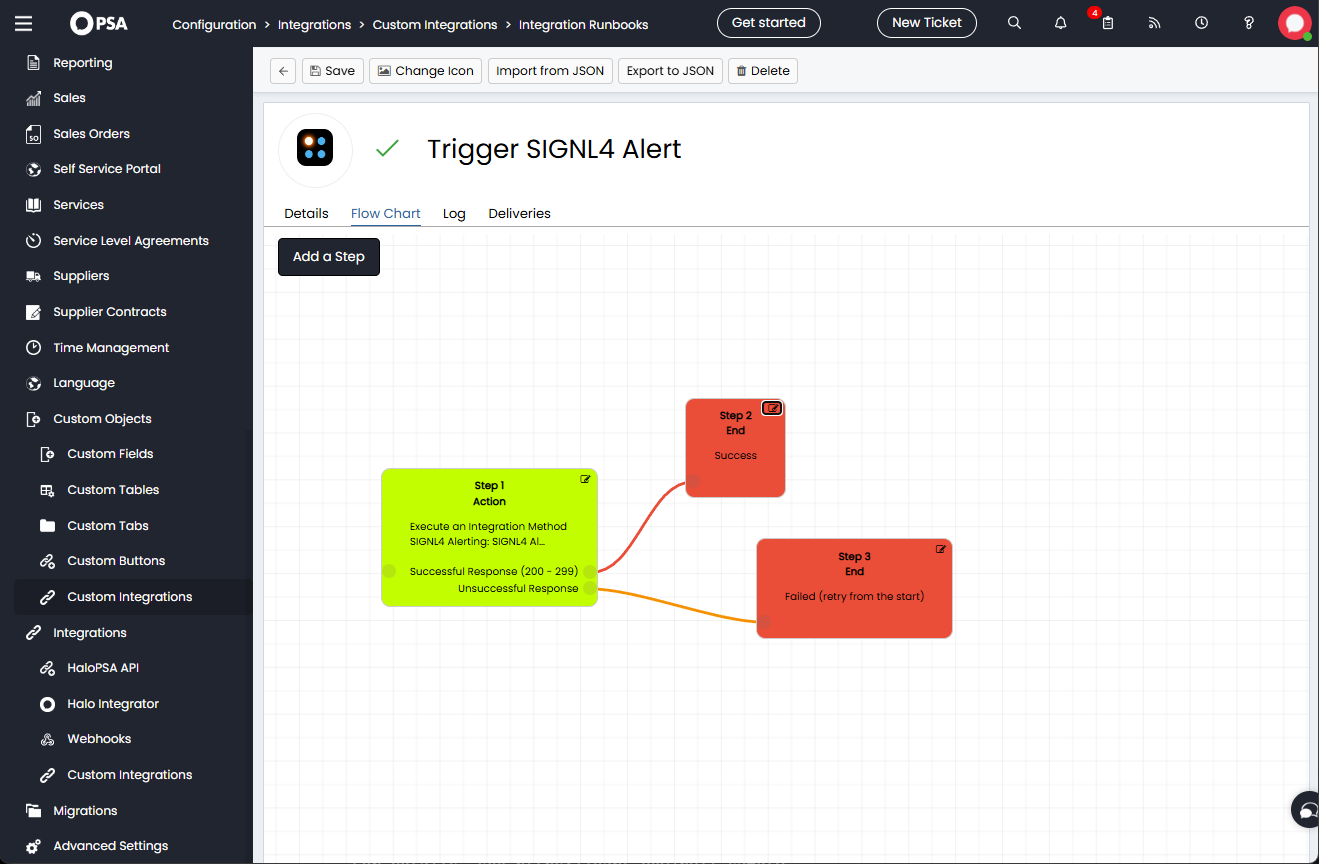The height and width of the screenshot is (864, 1319).
Task: Click Export to JSON
Action: point(670,71)
